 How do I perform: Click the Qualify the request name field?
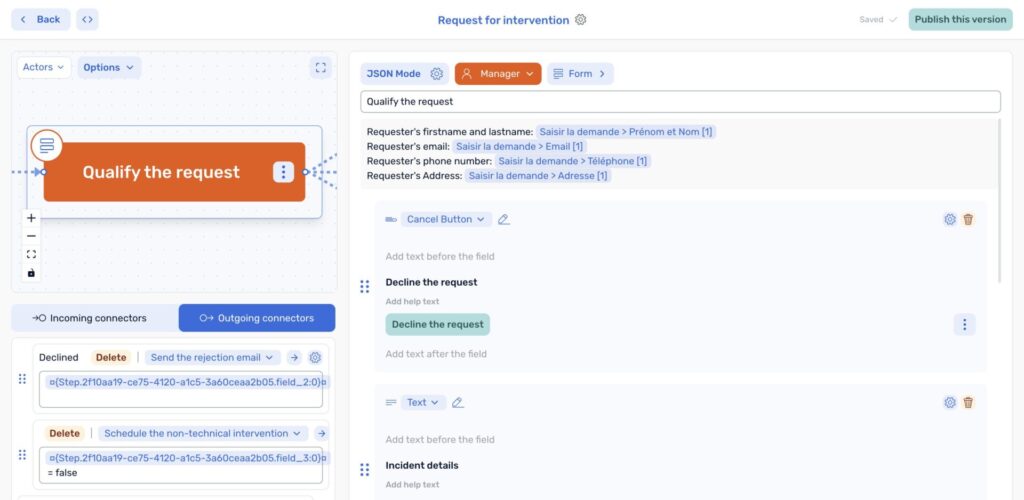680,102
